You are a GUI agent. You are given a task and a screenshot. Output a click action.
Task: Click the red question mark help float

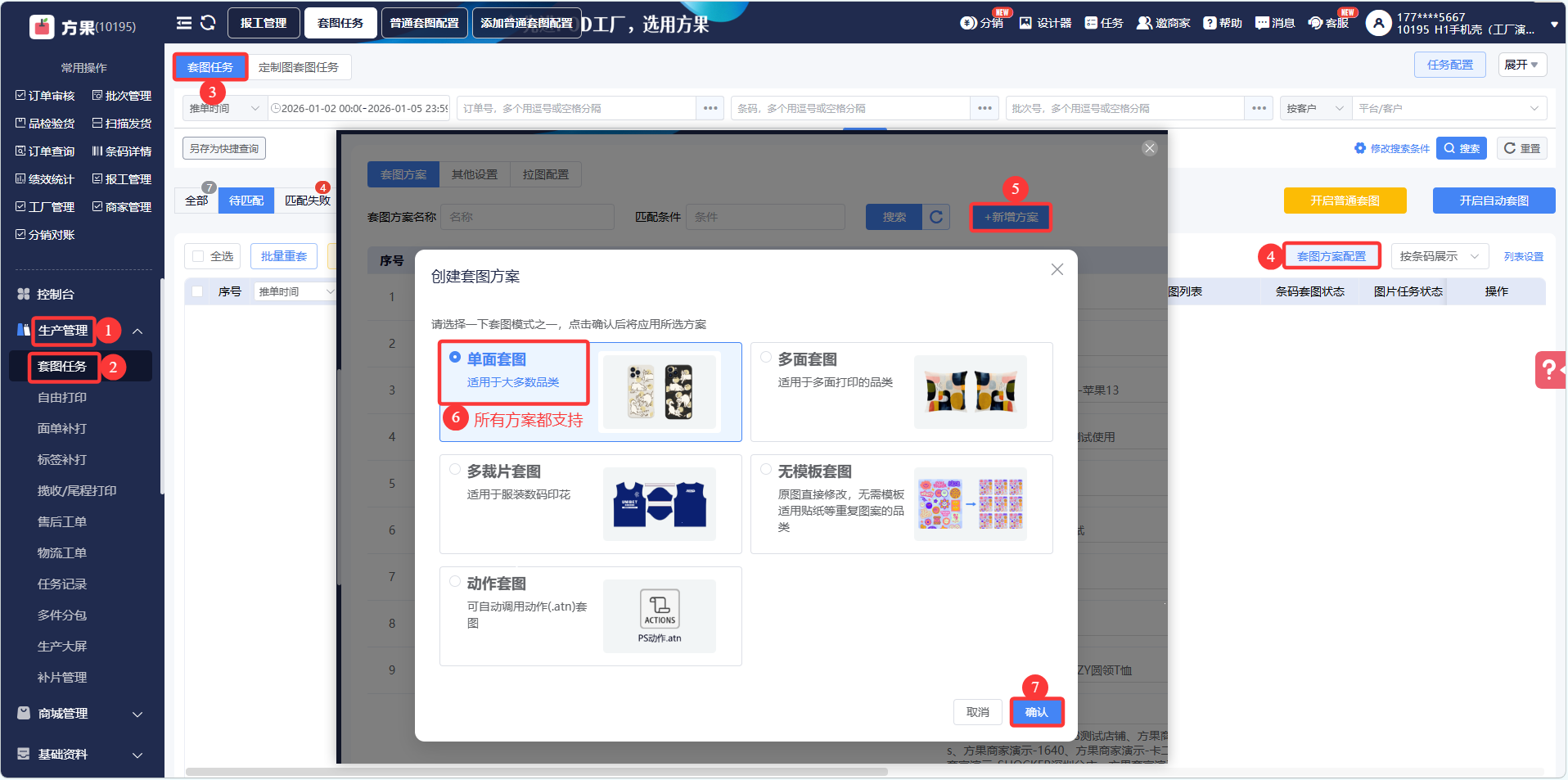pyautogui.click(x=1550, y=370)
